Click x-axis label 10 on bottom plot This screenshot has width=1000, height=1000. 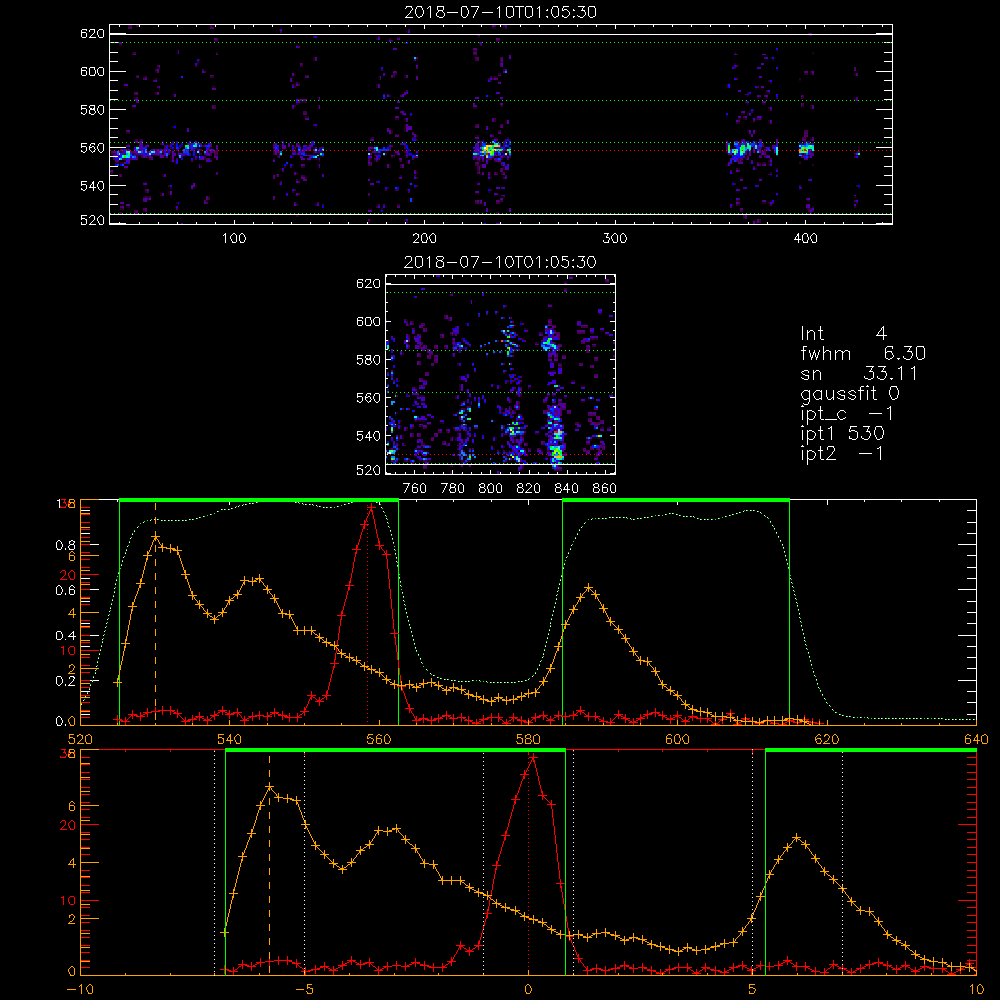click(x=976, y=990)
